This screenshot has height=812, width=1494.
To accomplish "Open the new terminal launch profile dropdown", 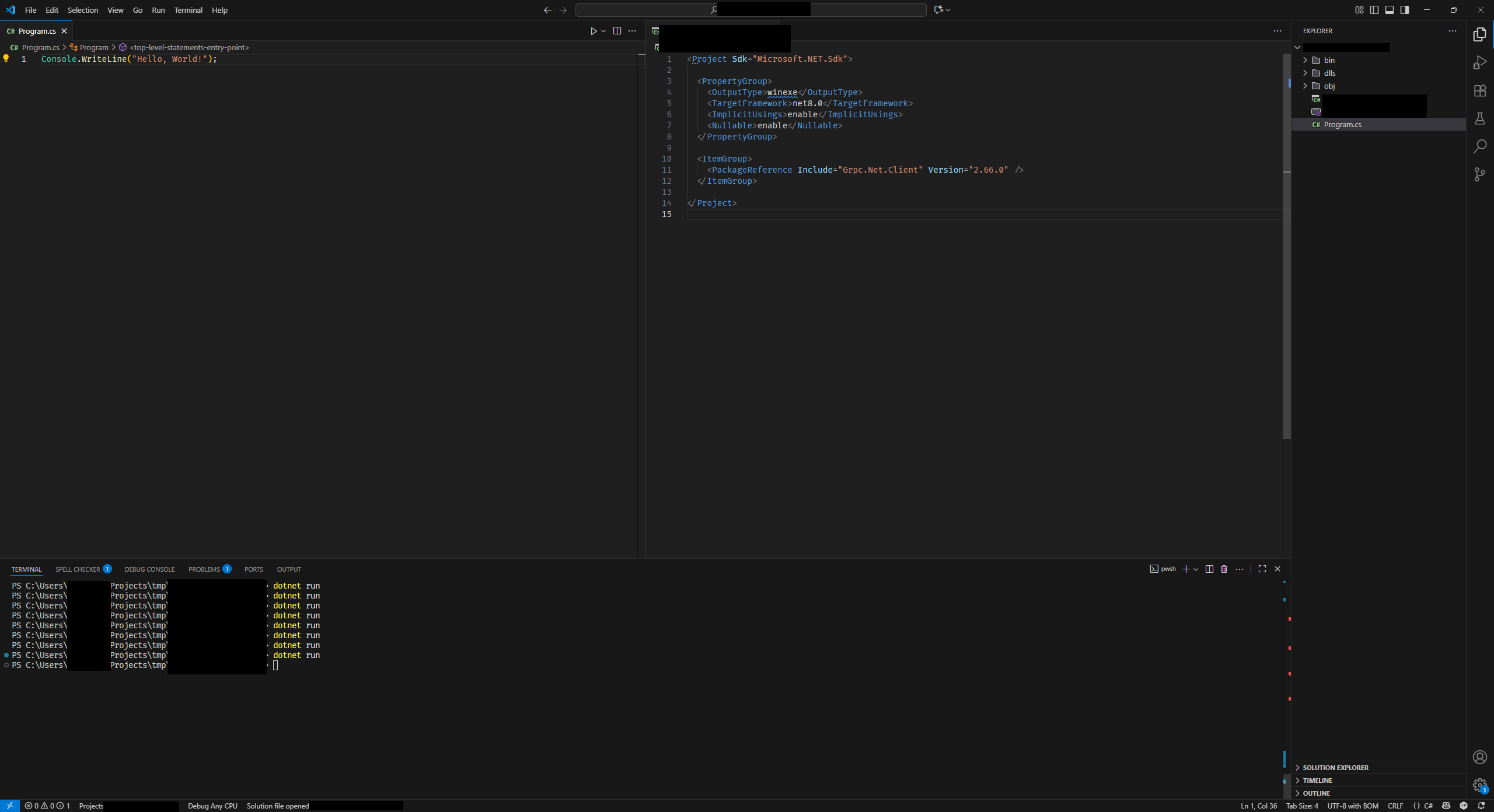I will (1196, 569).
